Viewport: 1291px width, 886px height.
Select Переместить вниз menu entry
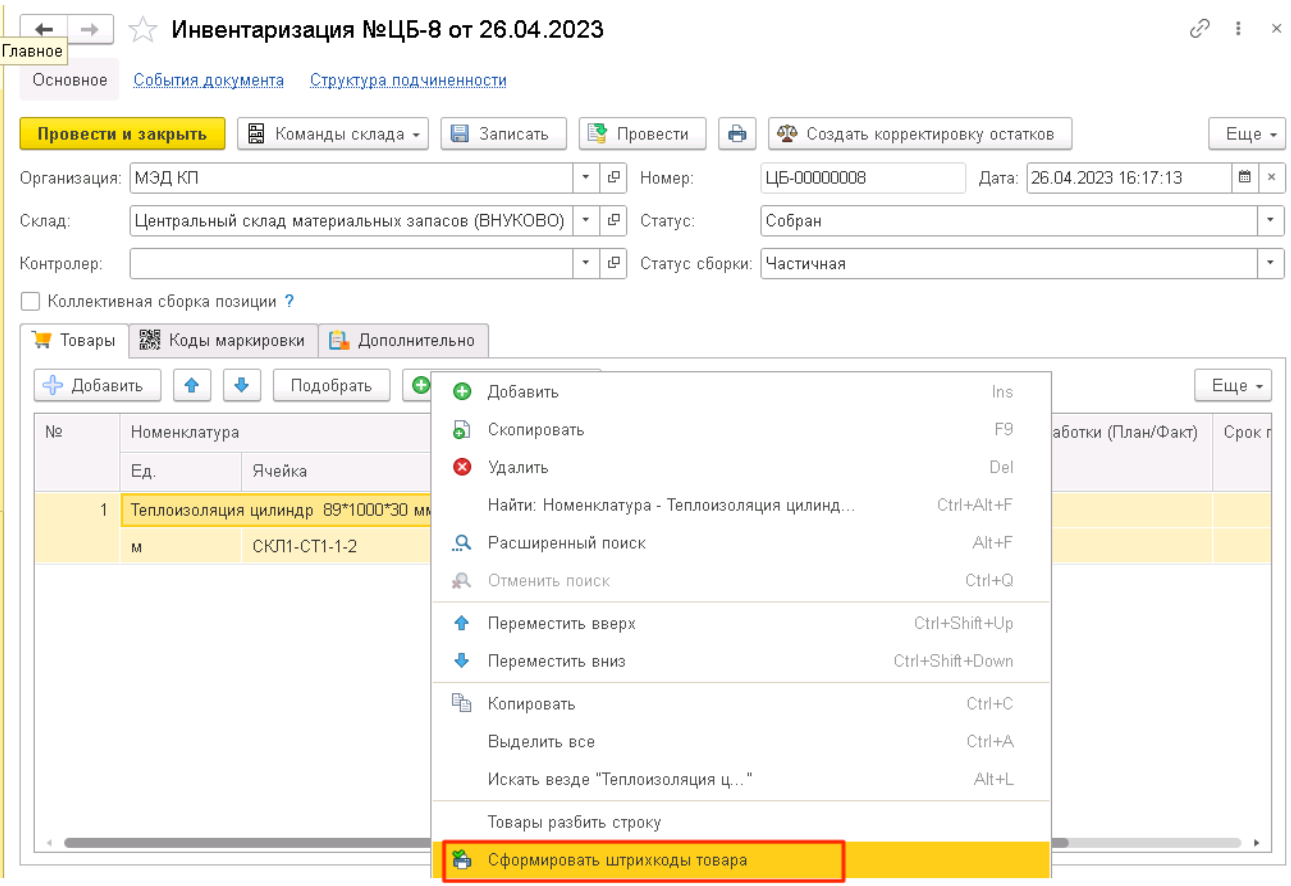pos(741,661)
